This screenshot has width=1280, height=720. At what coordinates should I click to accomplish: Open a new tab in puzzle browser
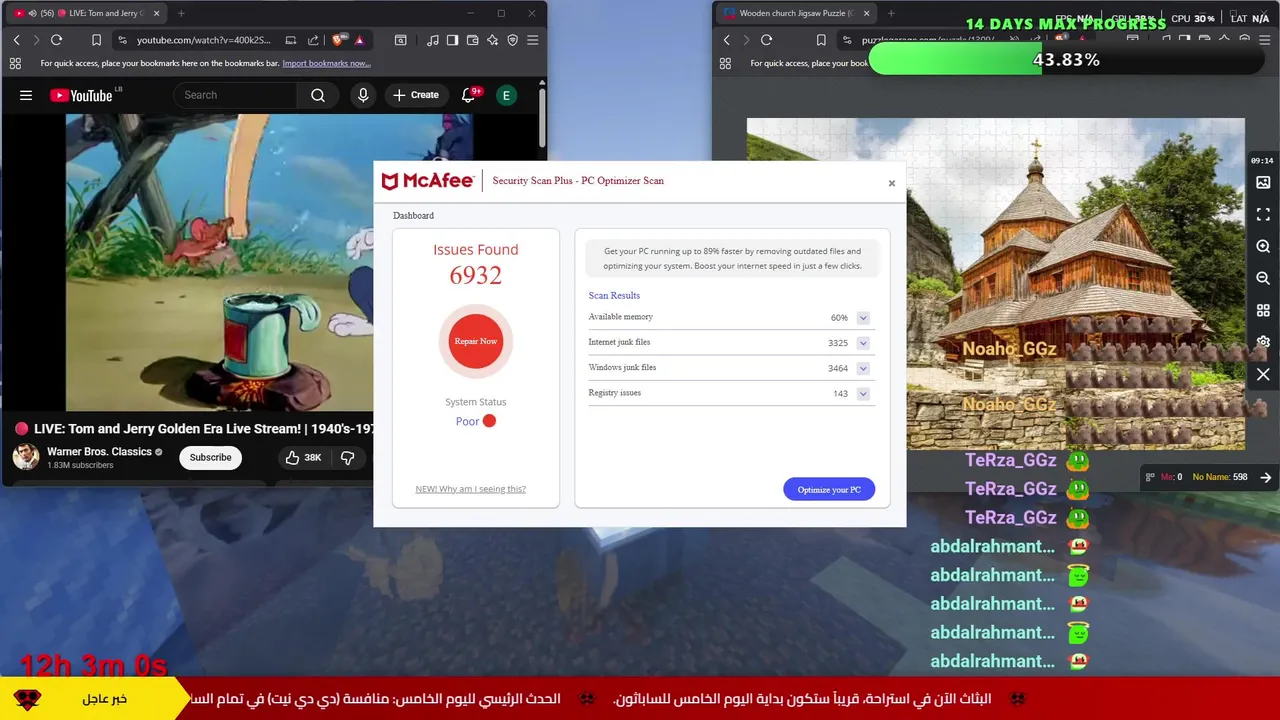(x=891, y=13)
